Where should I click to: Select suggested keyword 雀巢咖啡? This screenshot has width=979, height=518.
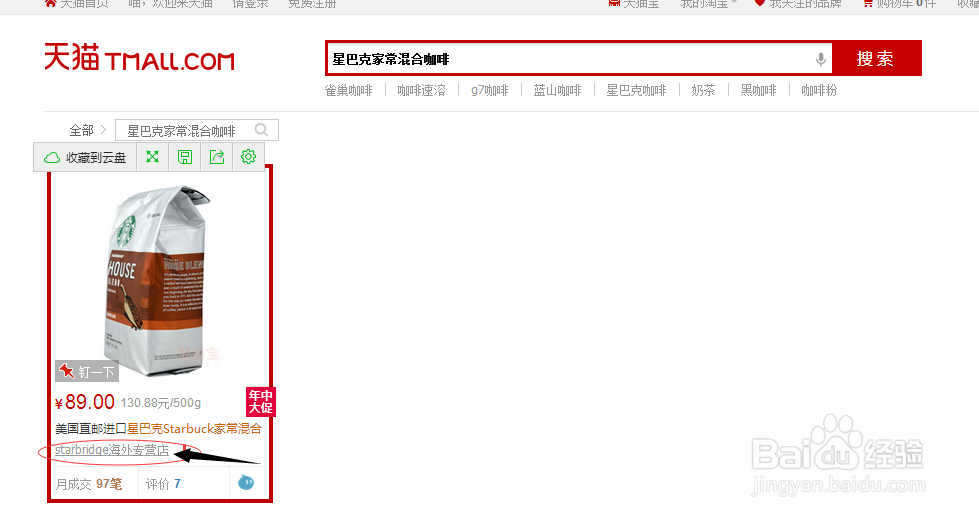(x=348, y=90)
